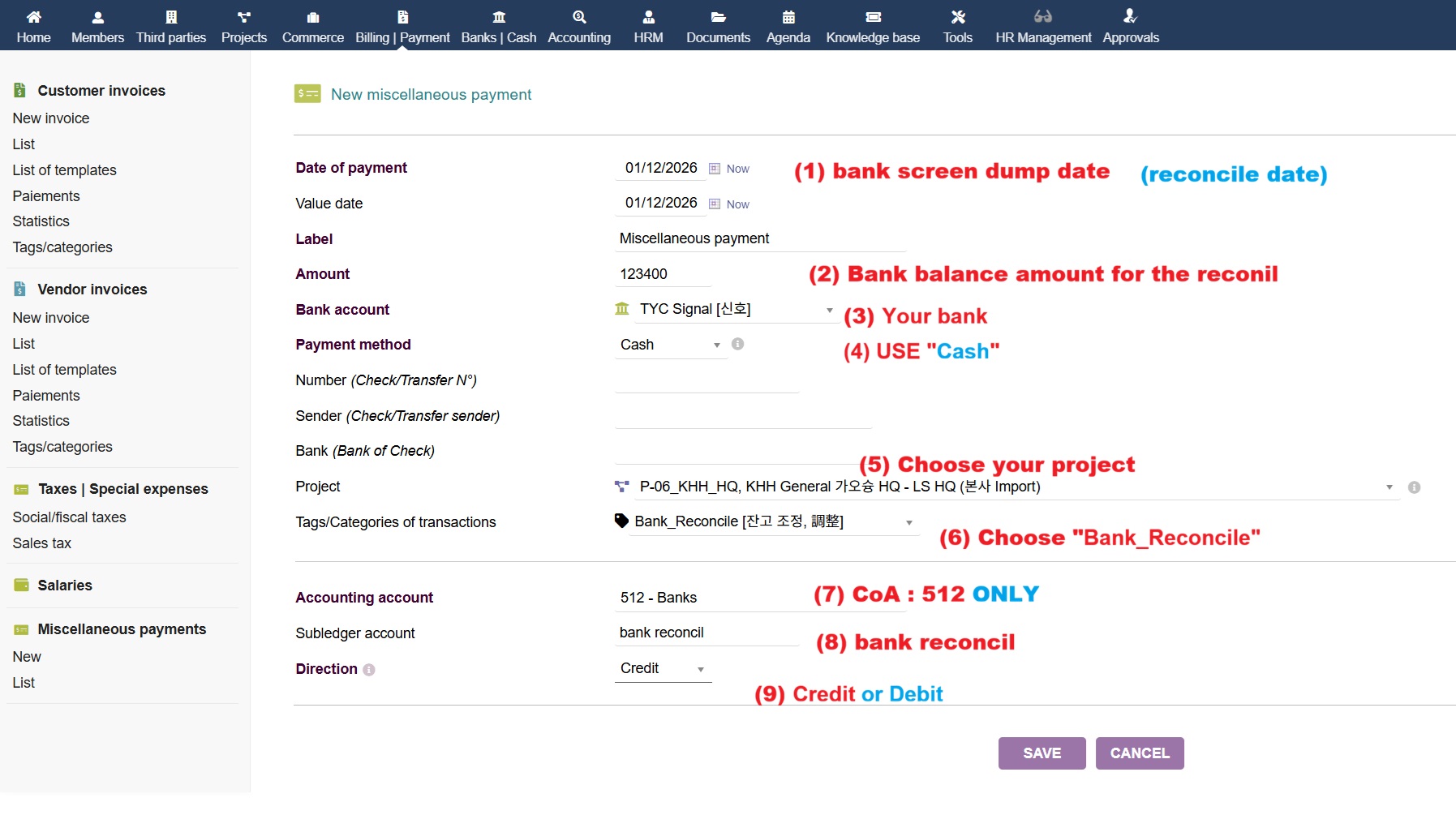Open the Accounting top menu

[x=578, y=26]
